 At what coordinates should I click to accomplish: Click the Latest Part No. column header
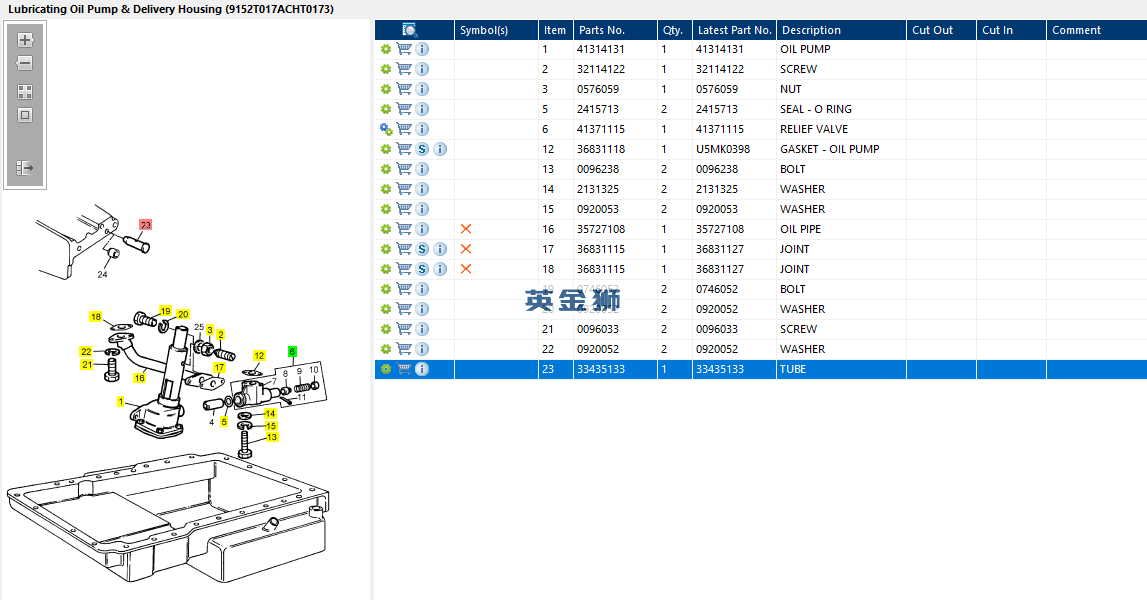[734, 30]
